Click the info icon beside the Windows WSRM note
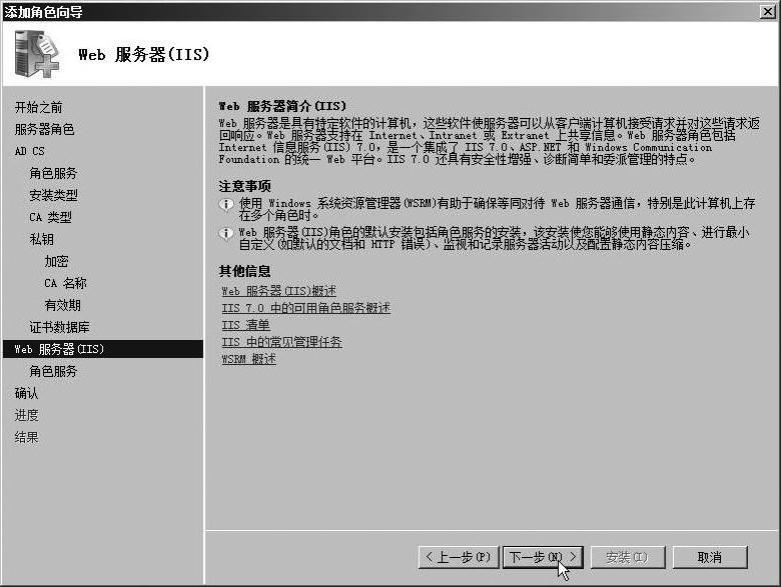Viewport: 781px width, 587px height. coord(226,204)
